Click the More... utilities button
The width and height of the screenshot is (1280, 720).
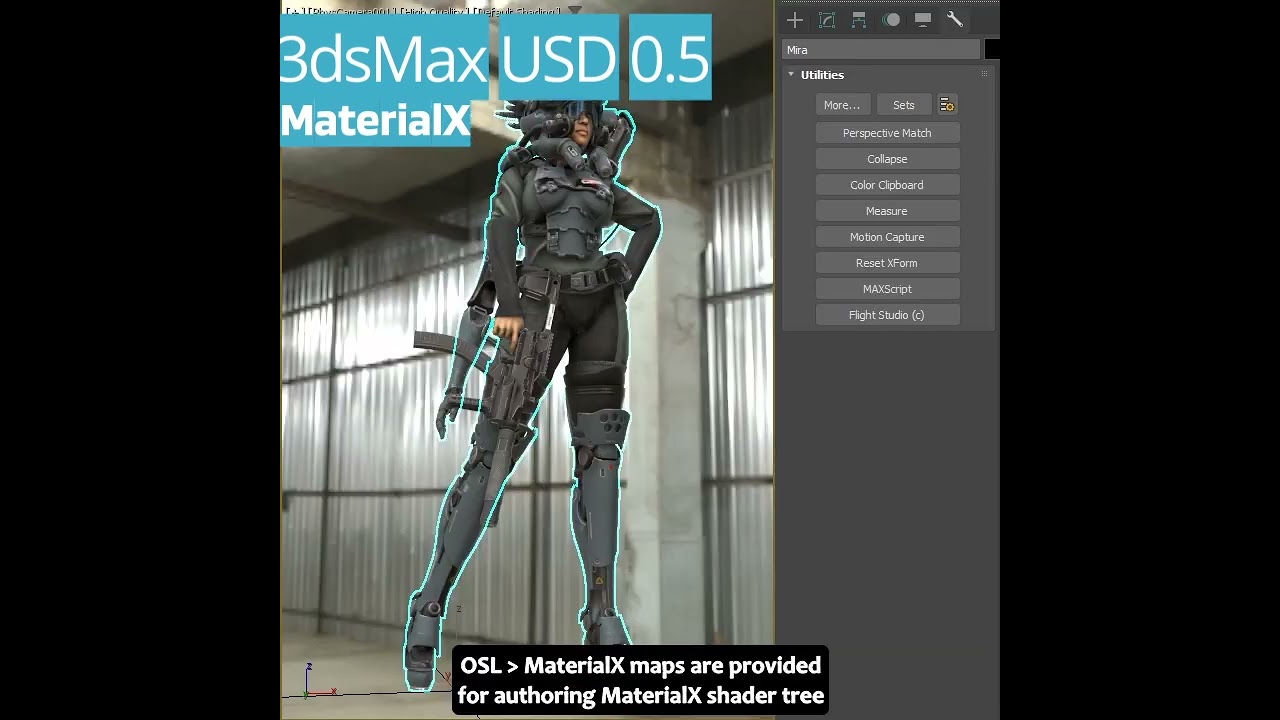[x=842, y=105]
